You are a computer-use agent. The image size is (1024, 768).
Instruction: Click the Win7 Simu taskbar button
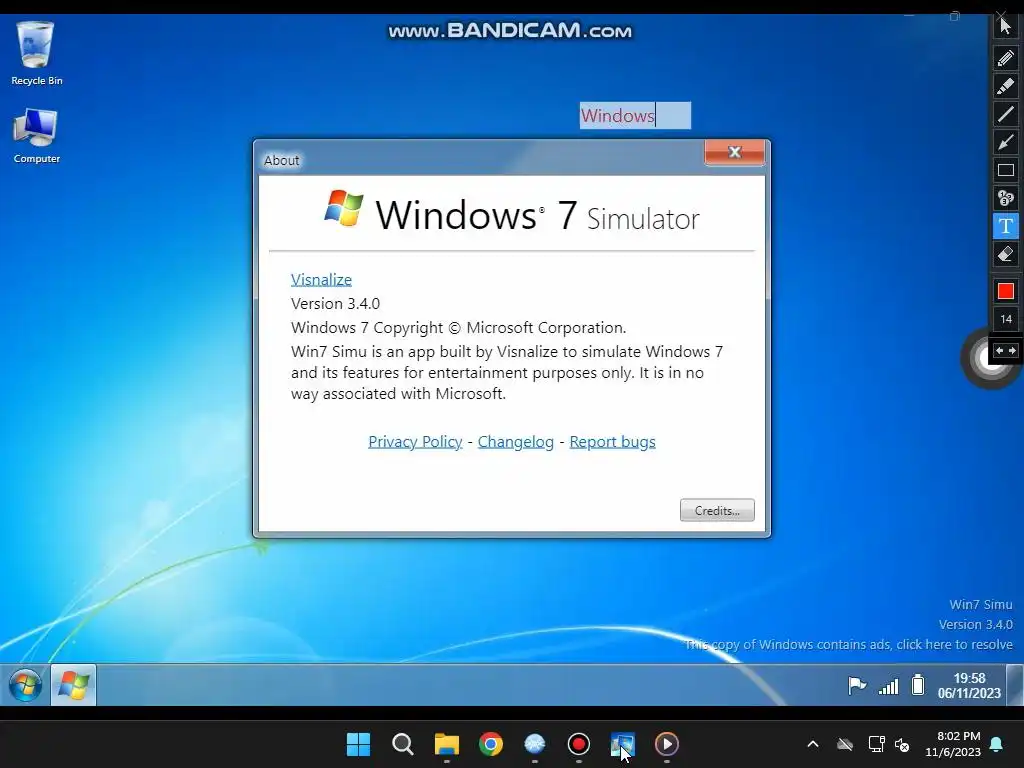(x=73, y=685)
